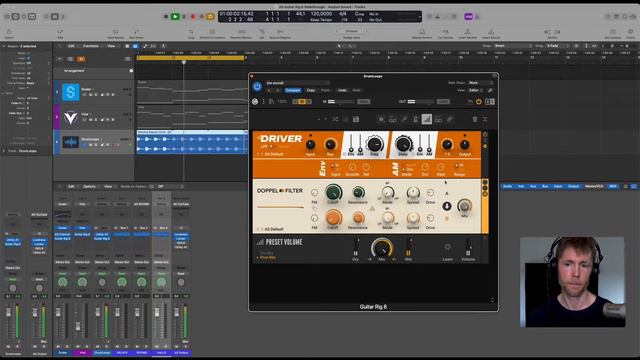Open the Tracks area Edit menu
The image size is (640, 360).
tap(71, 46)
